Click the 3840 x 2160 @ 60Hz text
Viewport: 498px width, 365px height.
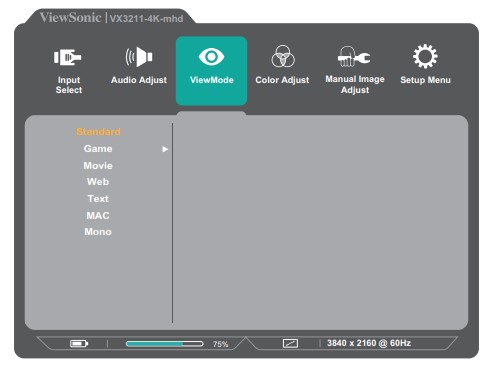coord(369,343)
